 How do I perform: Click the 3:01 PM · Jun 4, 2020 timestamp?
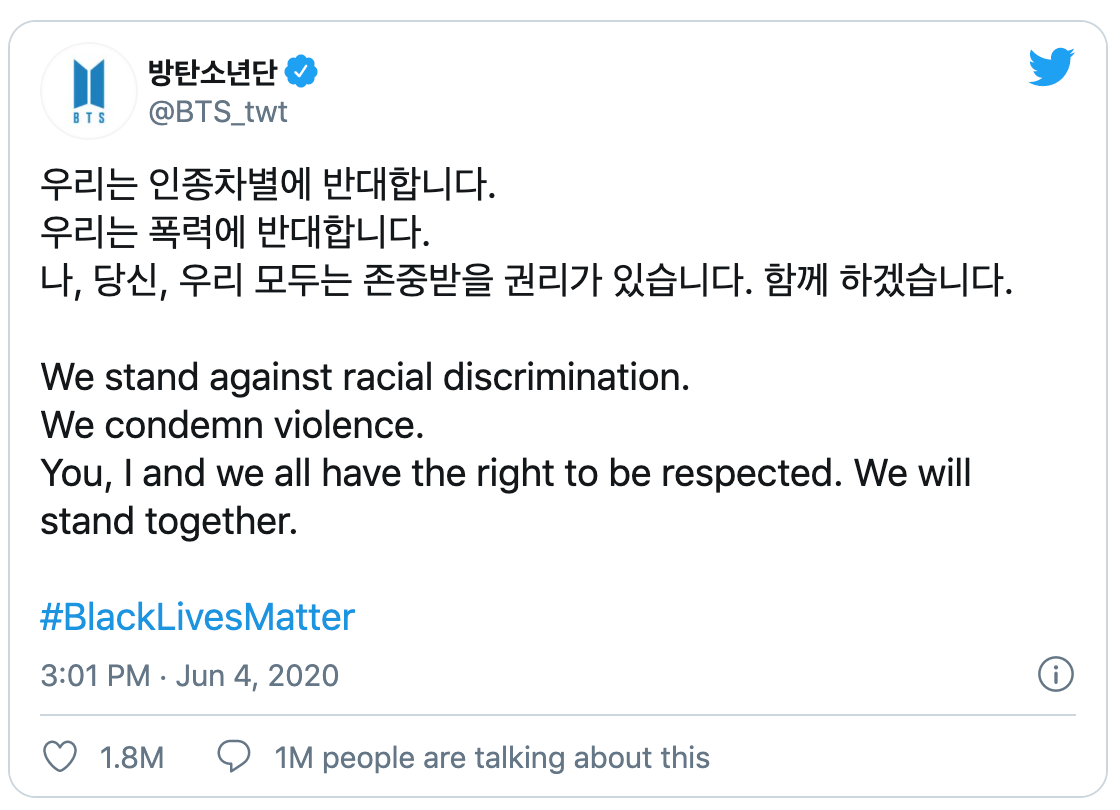coord(190,675)
